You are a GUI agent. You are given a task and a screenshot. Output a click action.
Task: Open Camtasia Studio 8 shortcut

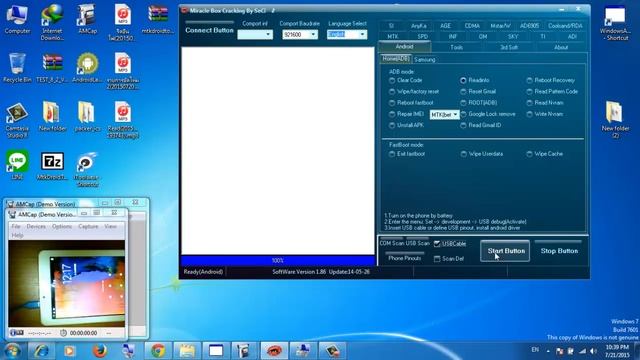(x=17, y=120)
